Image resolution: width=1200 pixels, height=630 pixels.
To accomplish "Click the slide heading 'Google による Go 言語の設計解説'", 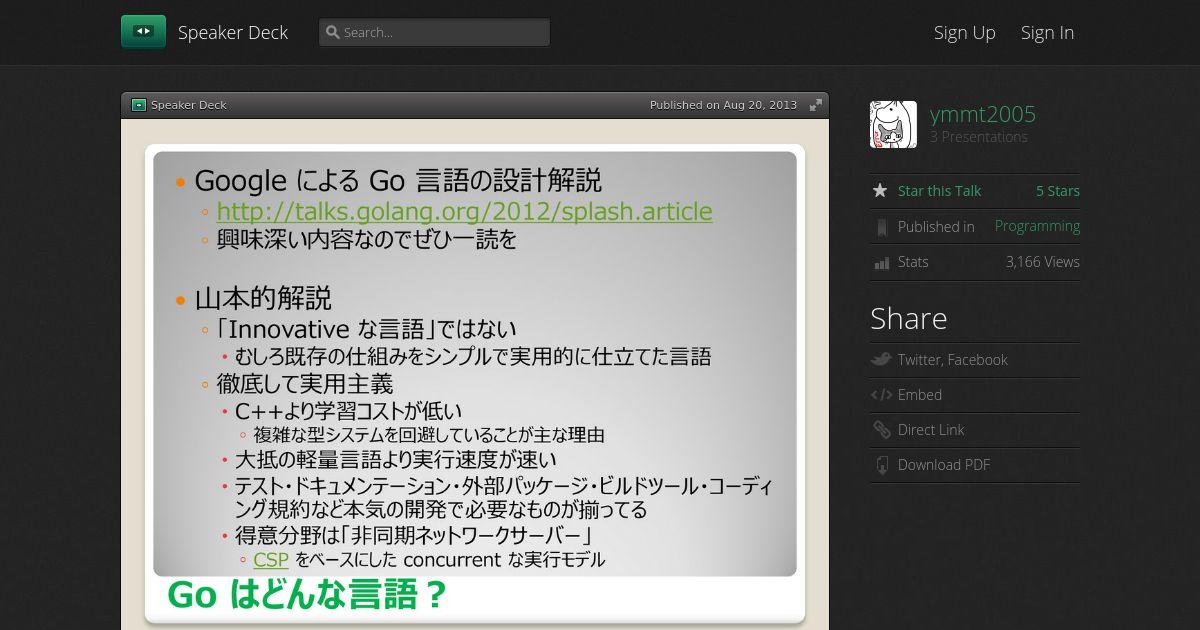I will (398, 181).
